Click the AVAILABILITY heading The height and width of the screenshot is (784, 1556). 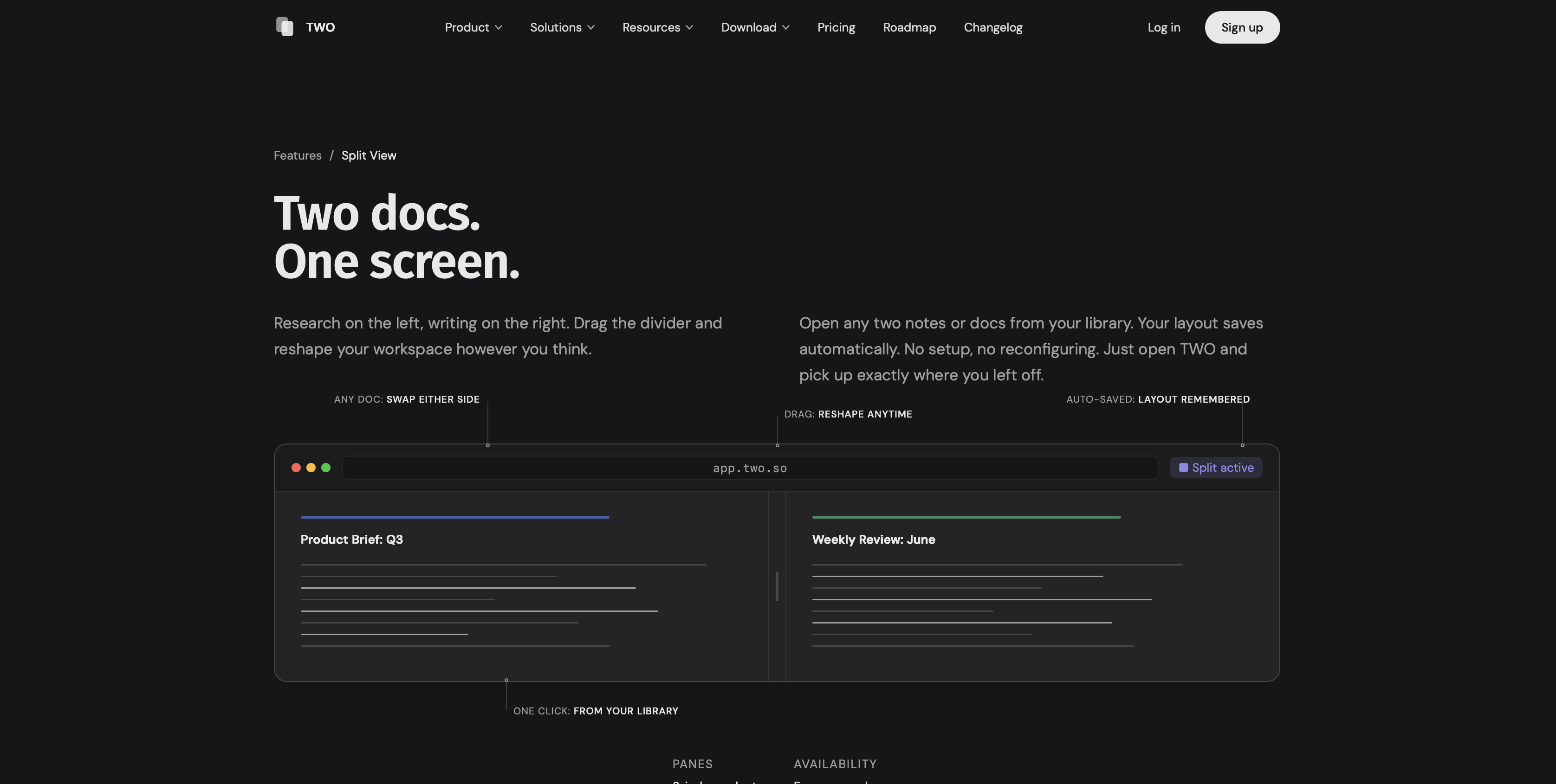click(835, 764)
